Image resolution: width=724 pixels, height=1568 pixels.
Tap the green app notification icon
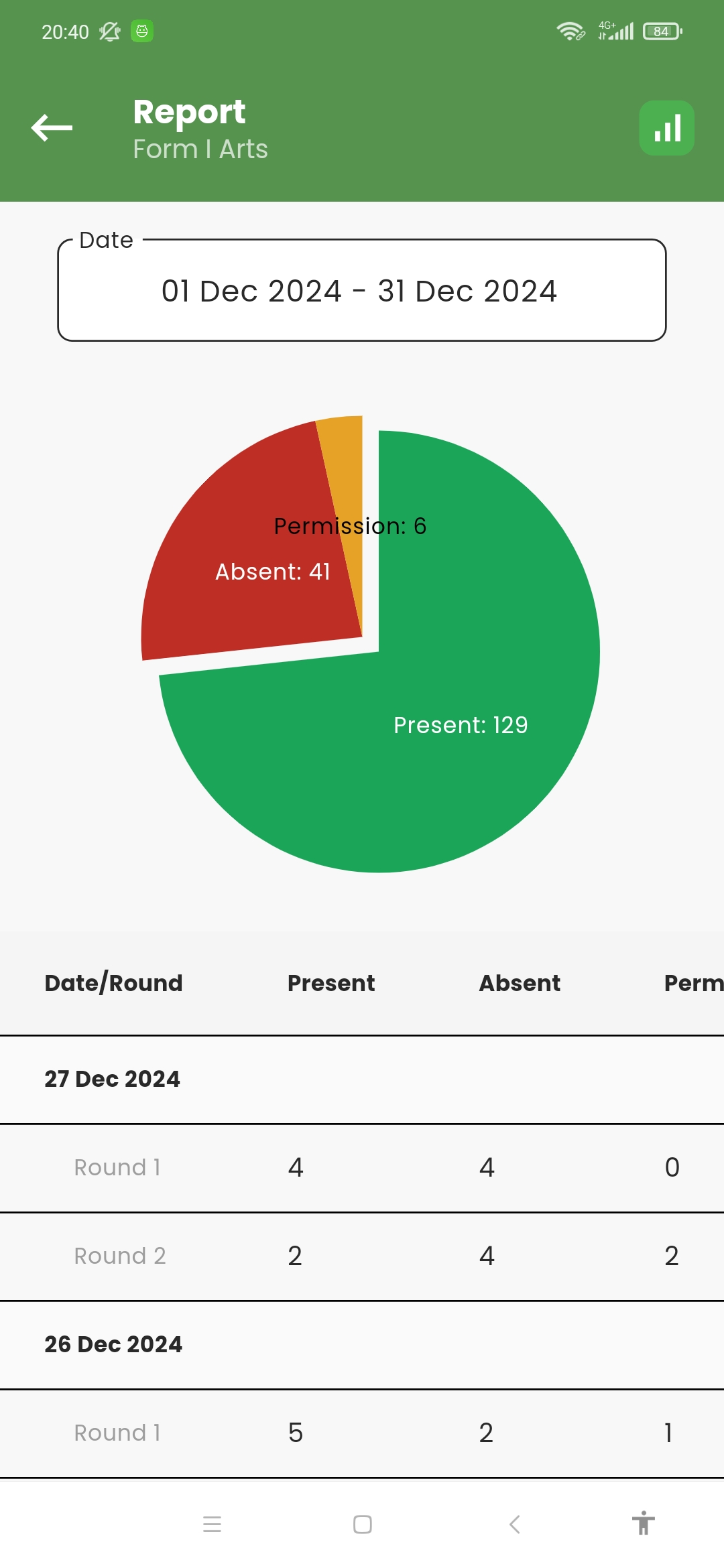click(141, 31)
